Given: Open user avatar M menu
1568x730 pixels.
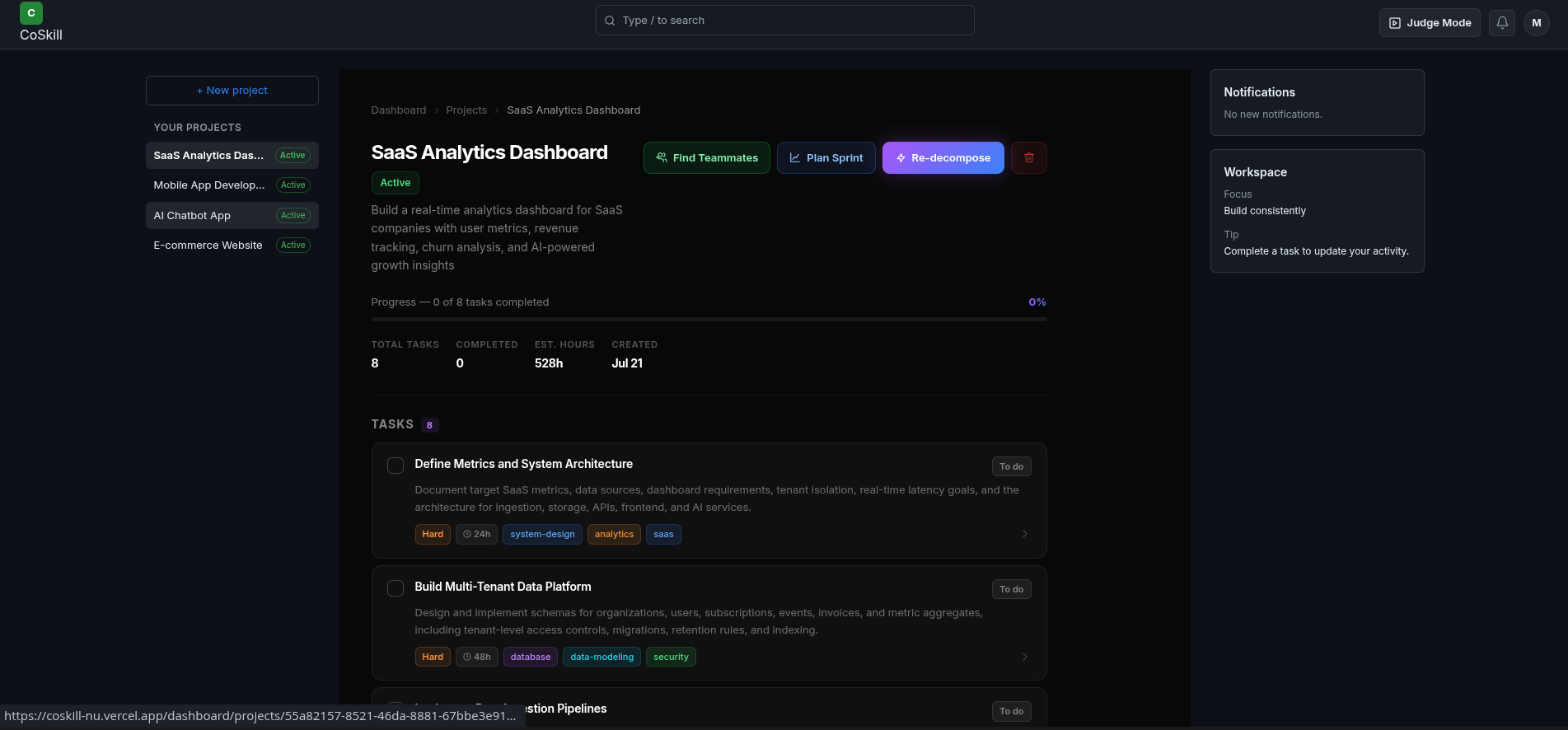Looking at the screenshot, I should click(1537, 23).
